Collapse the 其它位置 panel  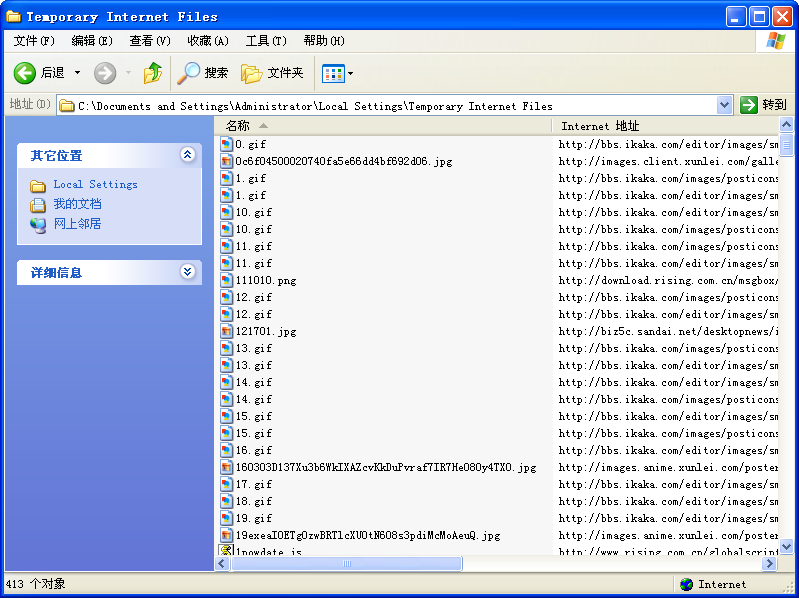point(187,155)
